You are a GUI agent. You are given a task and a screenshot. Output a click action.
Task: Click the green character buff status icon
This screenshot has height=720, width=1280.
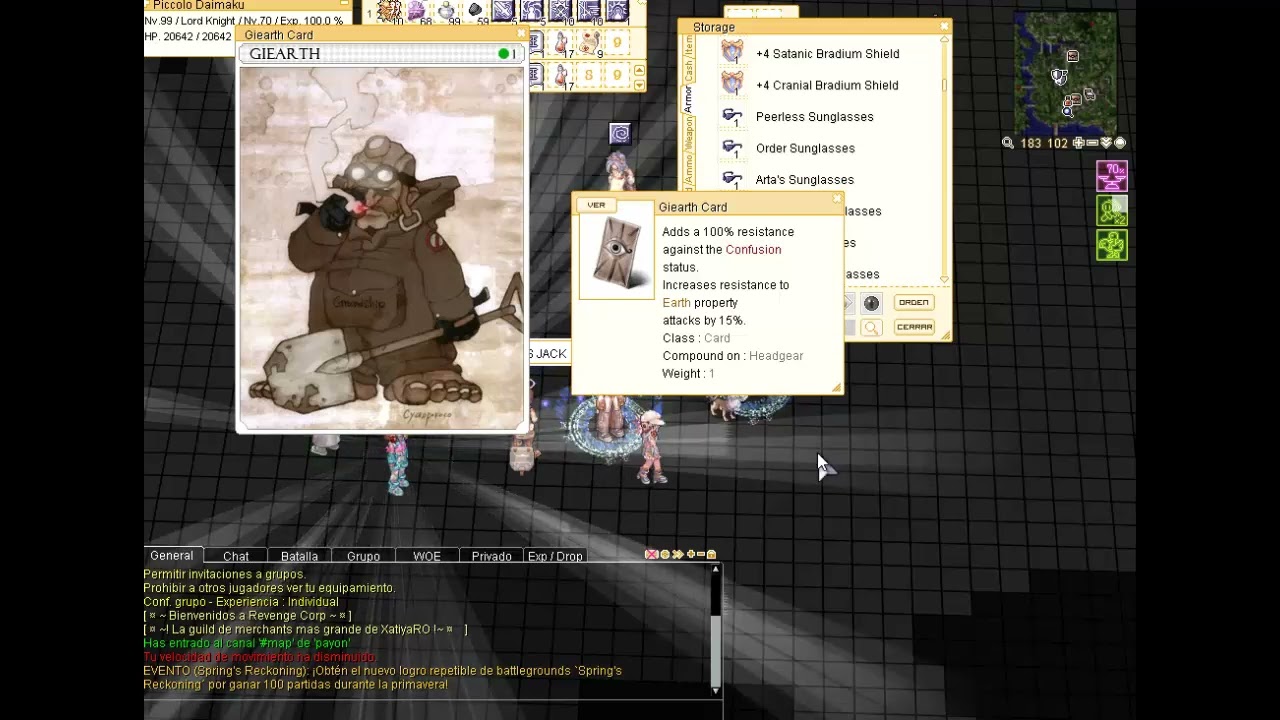click(1112, 245)
